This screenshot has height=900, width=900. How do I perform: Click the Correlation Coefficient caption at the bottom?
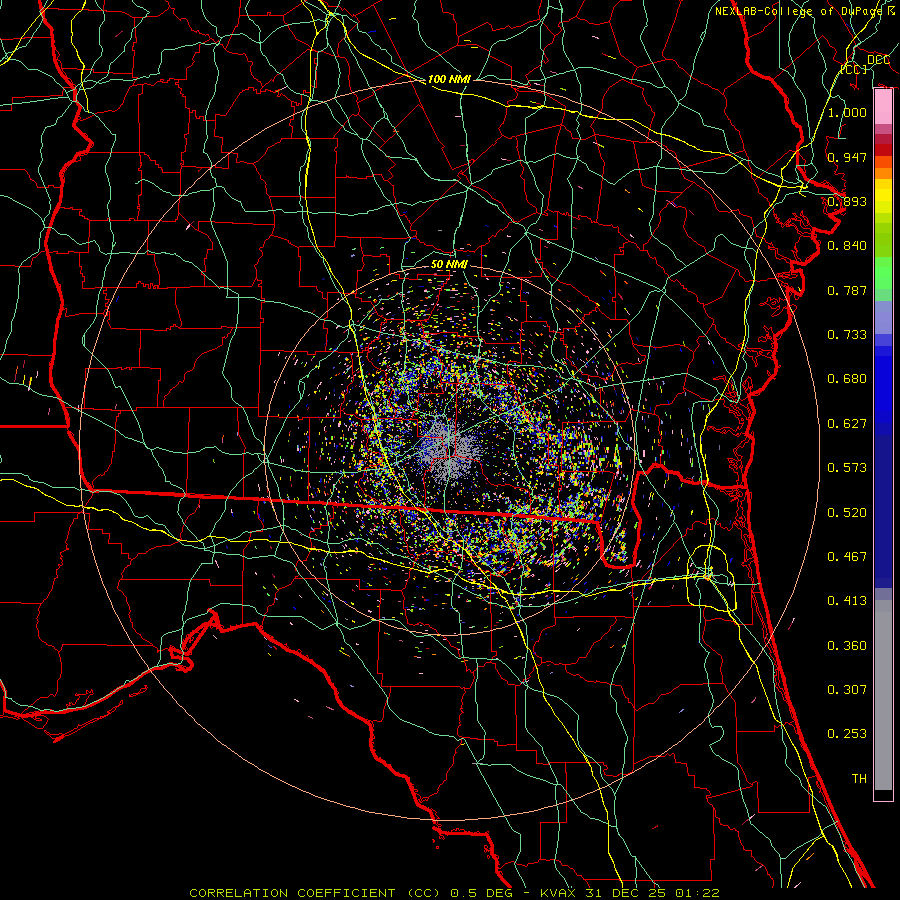coord(454,893)
